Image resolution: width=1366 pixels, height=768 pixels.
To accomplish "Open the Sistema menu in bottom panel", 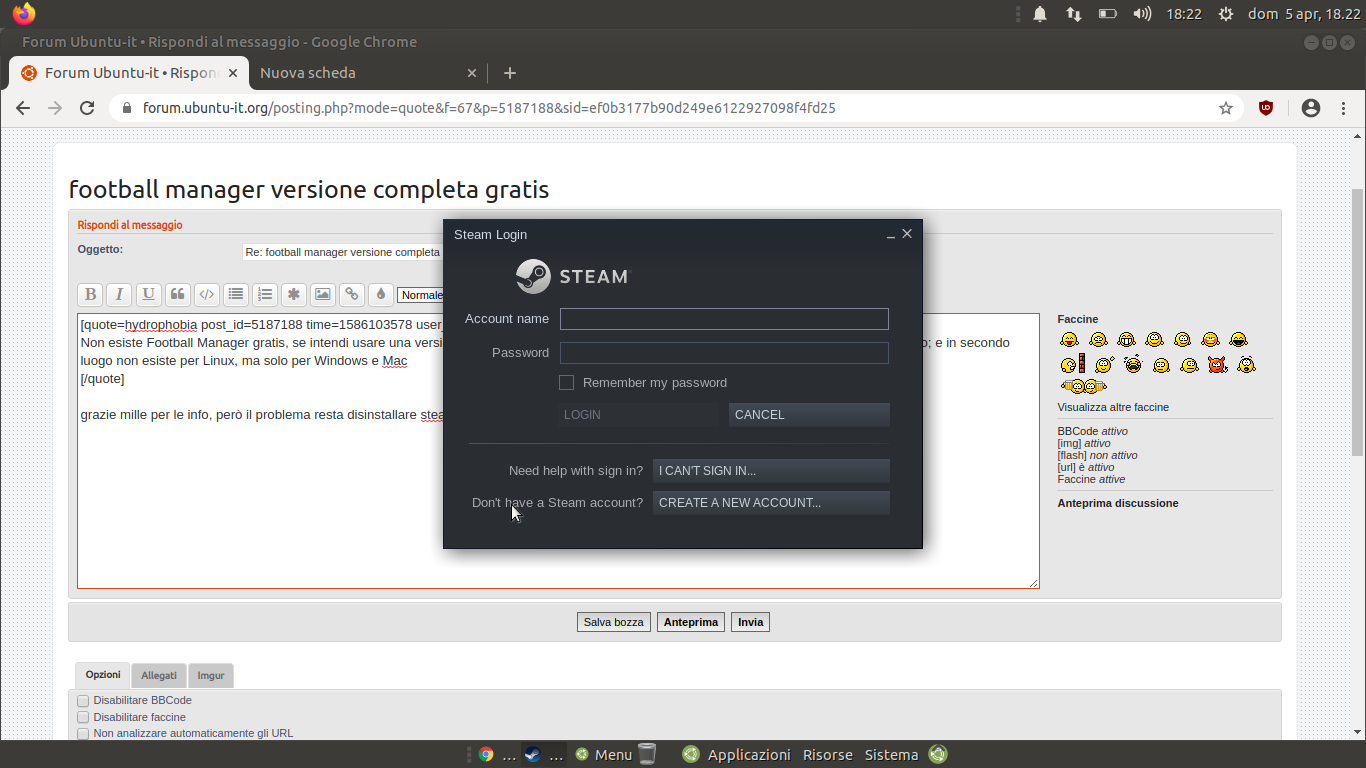I will 891,755.
